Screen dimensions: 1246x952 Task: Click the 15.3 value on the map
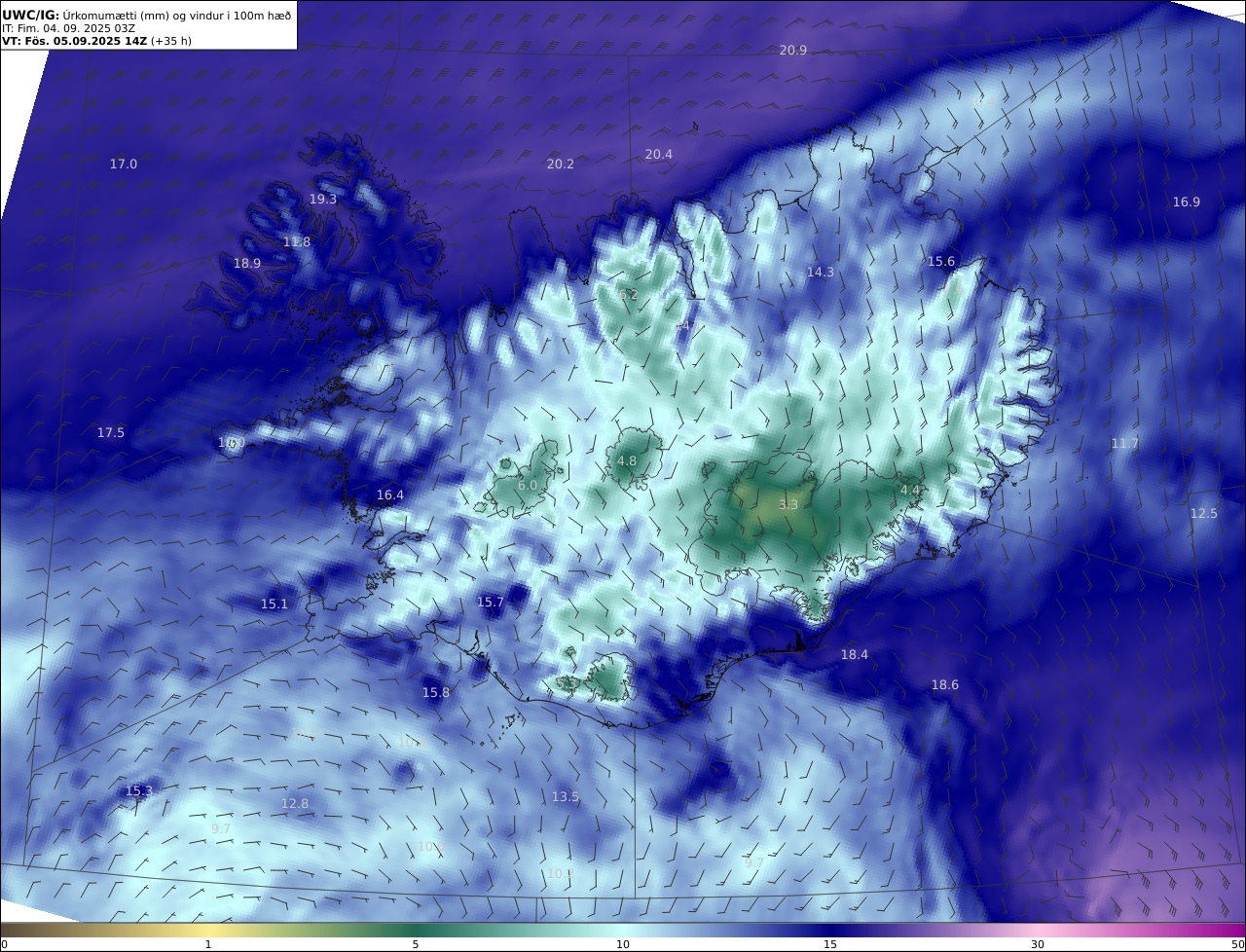coord(139,791)
